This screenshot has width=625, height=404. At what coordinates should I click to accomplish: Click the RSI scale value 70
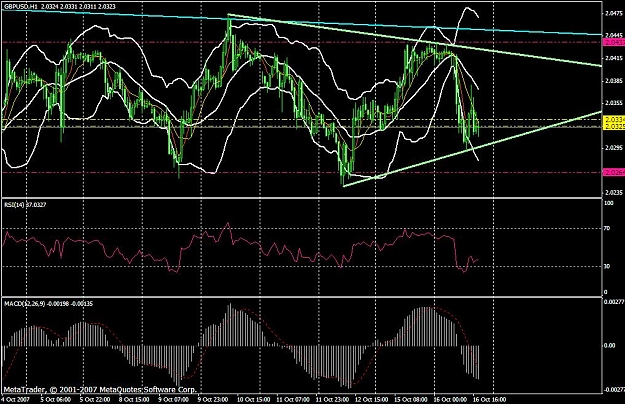point(607,229)
